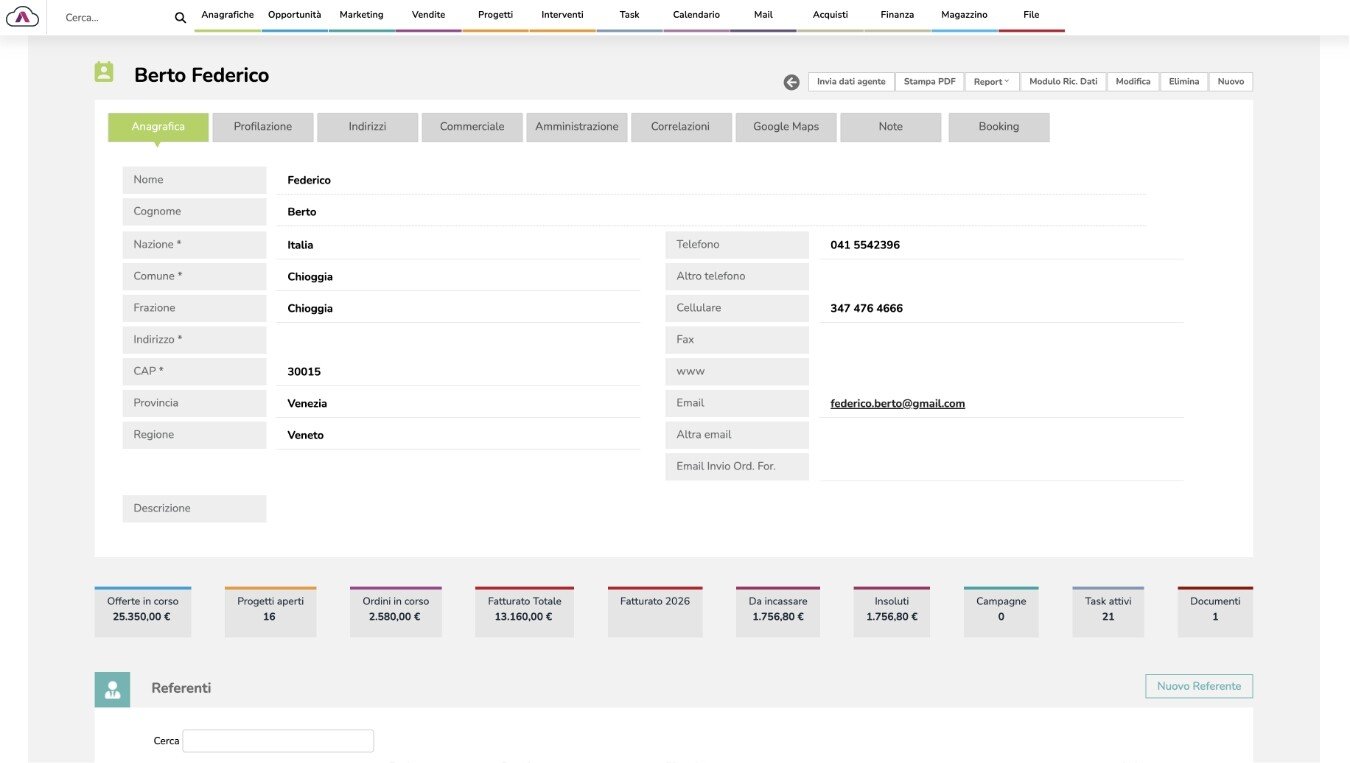Screen dimensions: 1350x763
Task: Click the back arrow icon
Action: coord(791,82)
